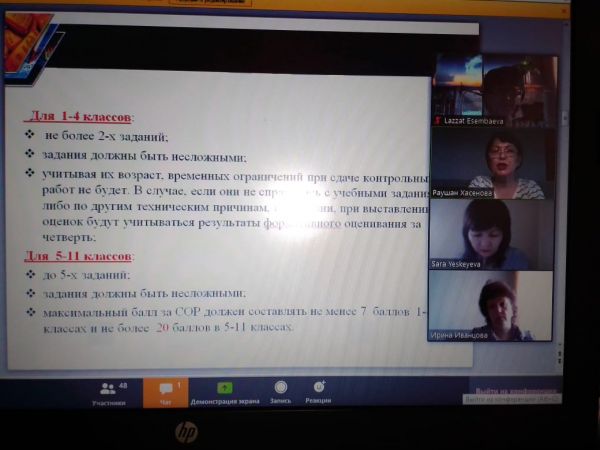
Task: Open the Реакции reactions menu
Action: pyautogui.click(x=319, y=389)
